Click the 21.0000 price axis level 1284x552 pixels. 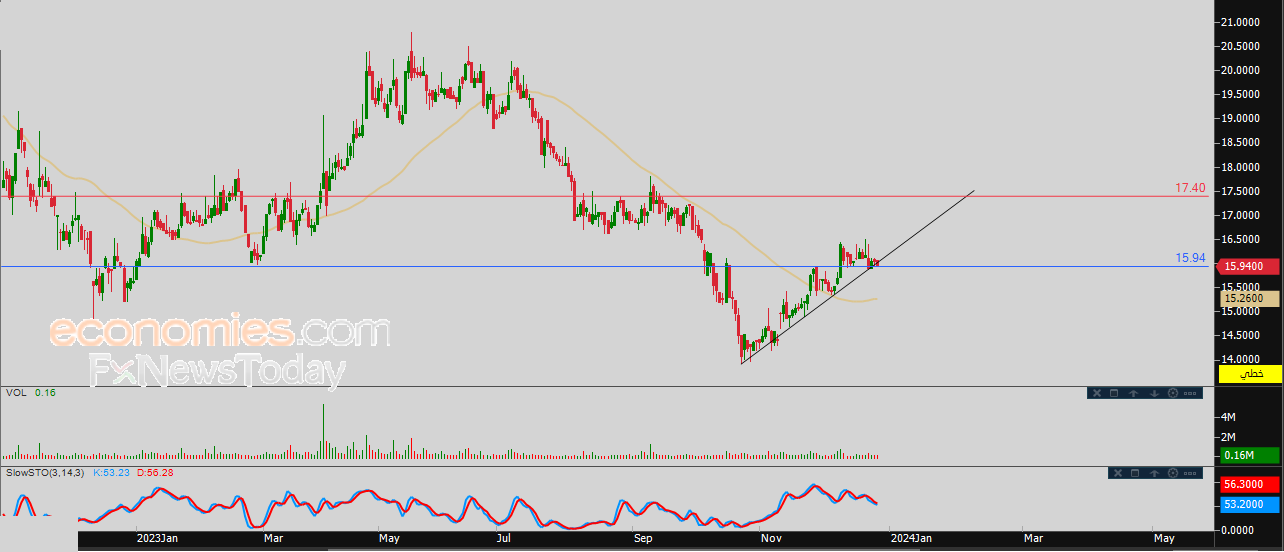tap(1240, 22)
